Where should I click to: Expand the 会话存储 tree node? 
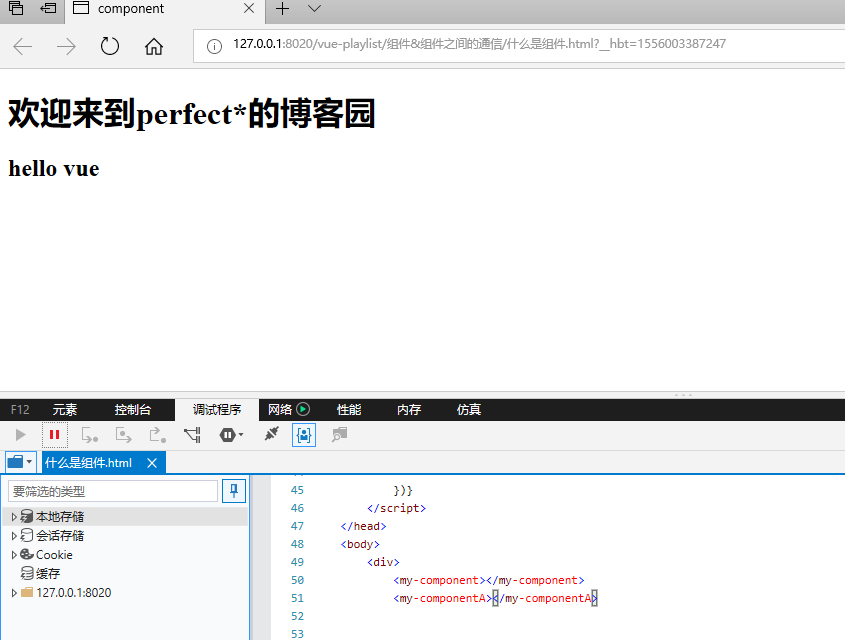coord(13,535)
